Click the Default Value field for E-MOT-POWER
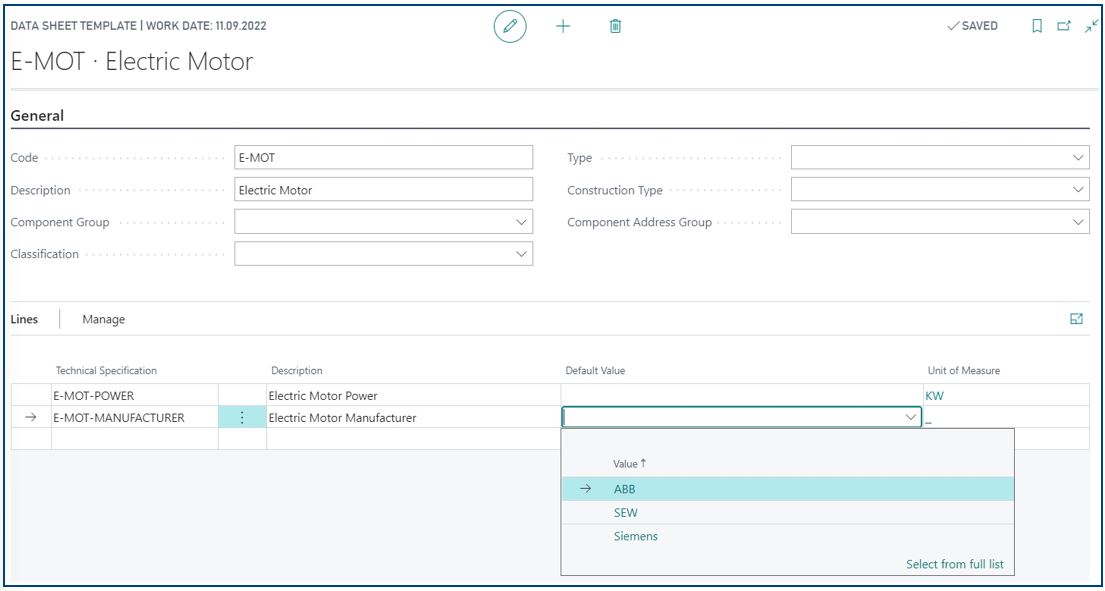The image size is (1105, 591). [741, 396]
